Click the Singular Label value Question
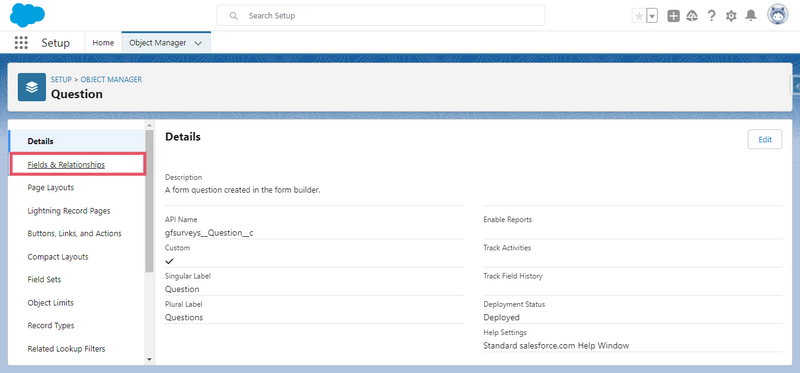800x373 pixels. [x=182, y=289]
